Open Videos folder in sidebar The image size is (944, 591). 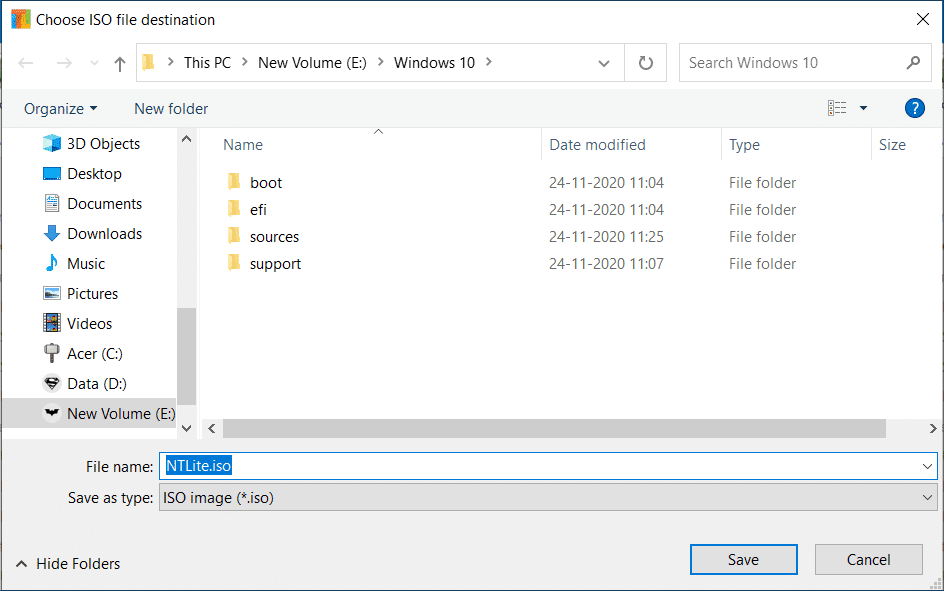pos(90,324)
